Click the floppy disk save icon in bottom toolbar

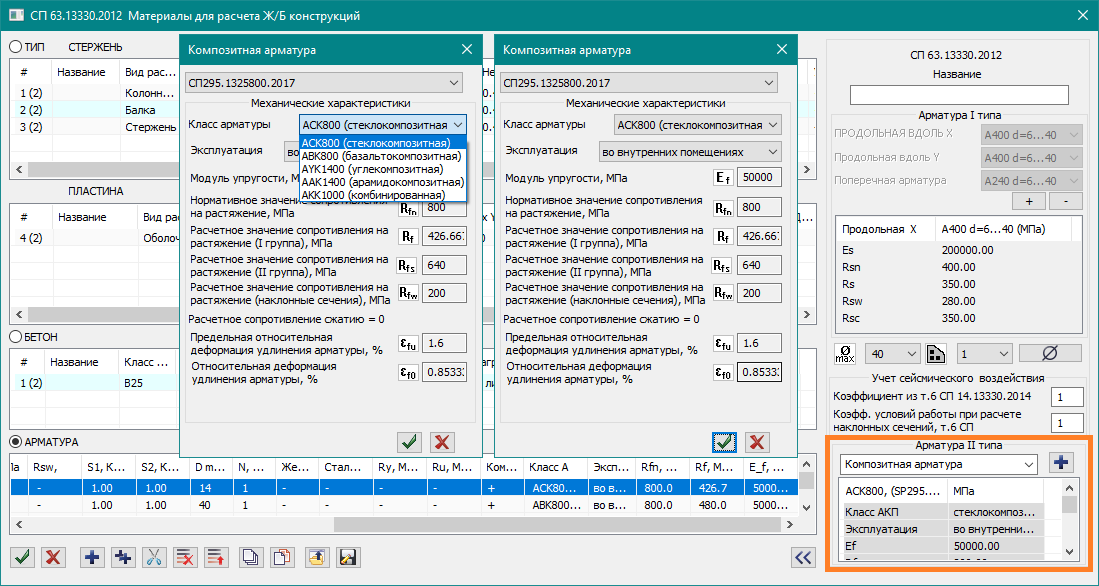click(348, 557)
